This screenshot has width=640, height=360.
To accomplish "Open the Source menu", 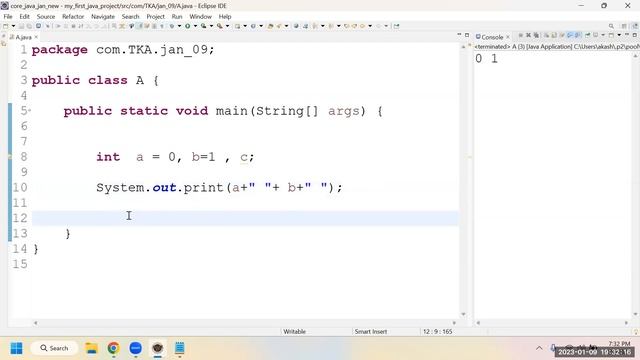I will [x=46, y=16].
